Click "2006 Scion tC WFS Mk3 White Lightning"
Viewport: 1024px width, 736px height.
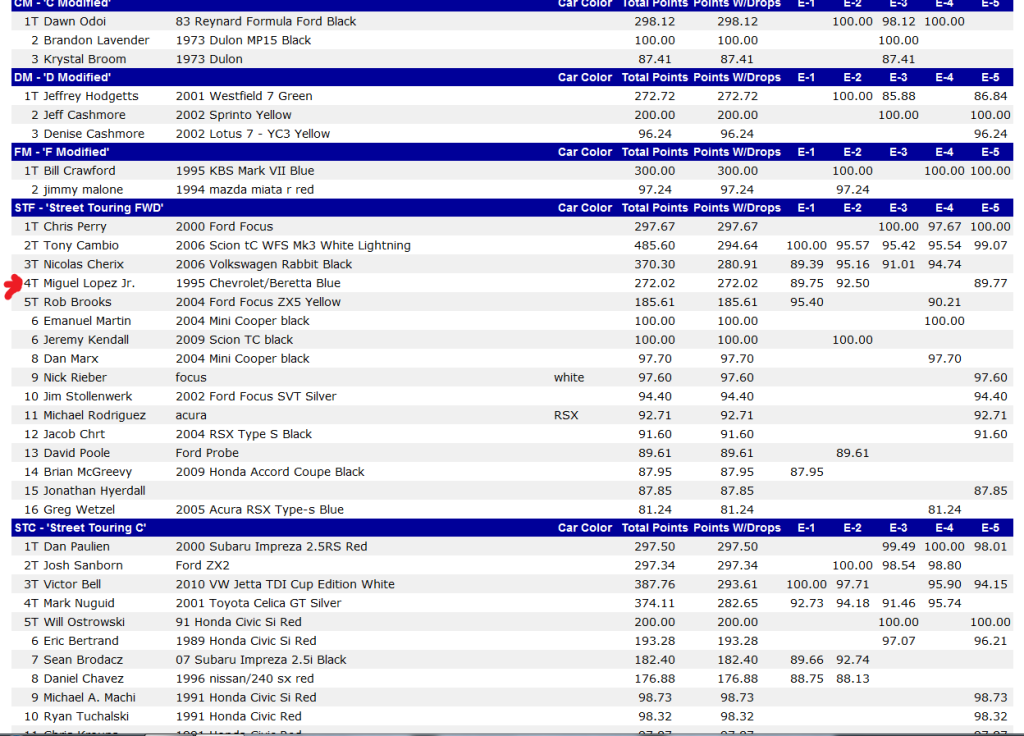click(x=293, y=246)
